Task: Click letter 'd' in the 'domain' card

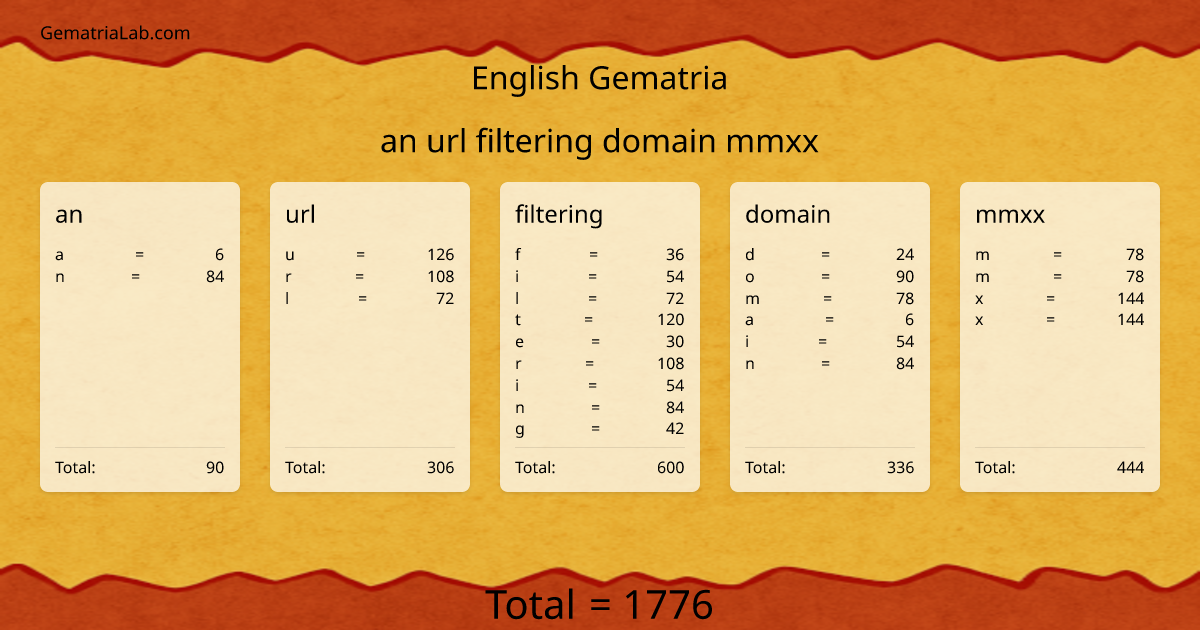Action: 750,255
